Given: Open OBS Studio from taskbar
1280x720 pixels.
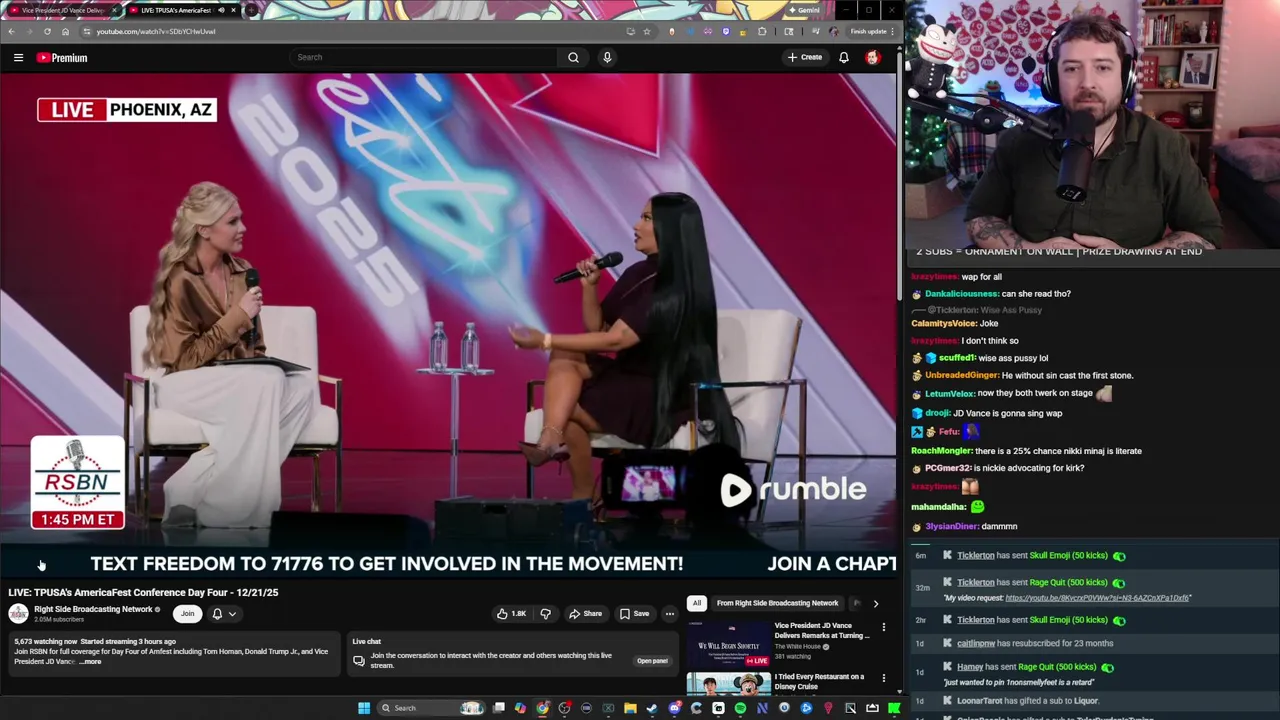Looking at the screenshot, I should point(565,708).
